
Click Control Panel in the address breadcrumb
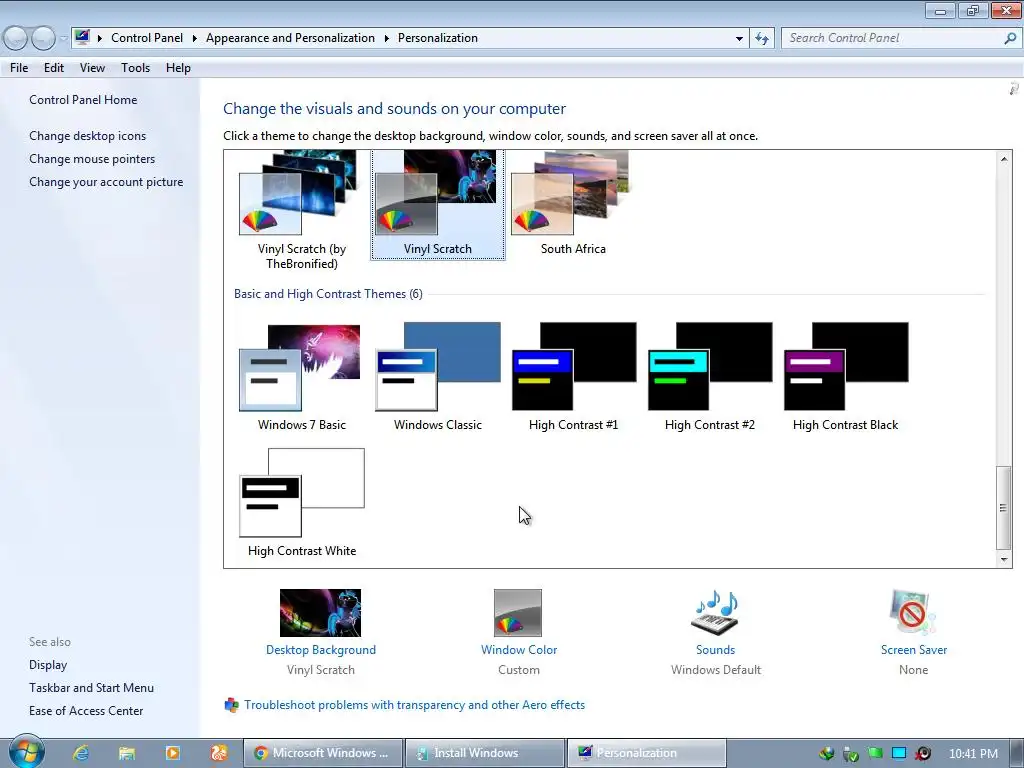pyautogui.click(x=147, y=38)
